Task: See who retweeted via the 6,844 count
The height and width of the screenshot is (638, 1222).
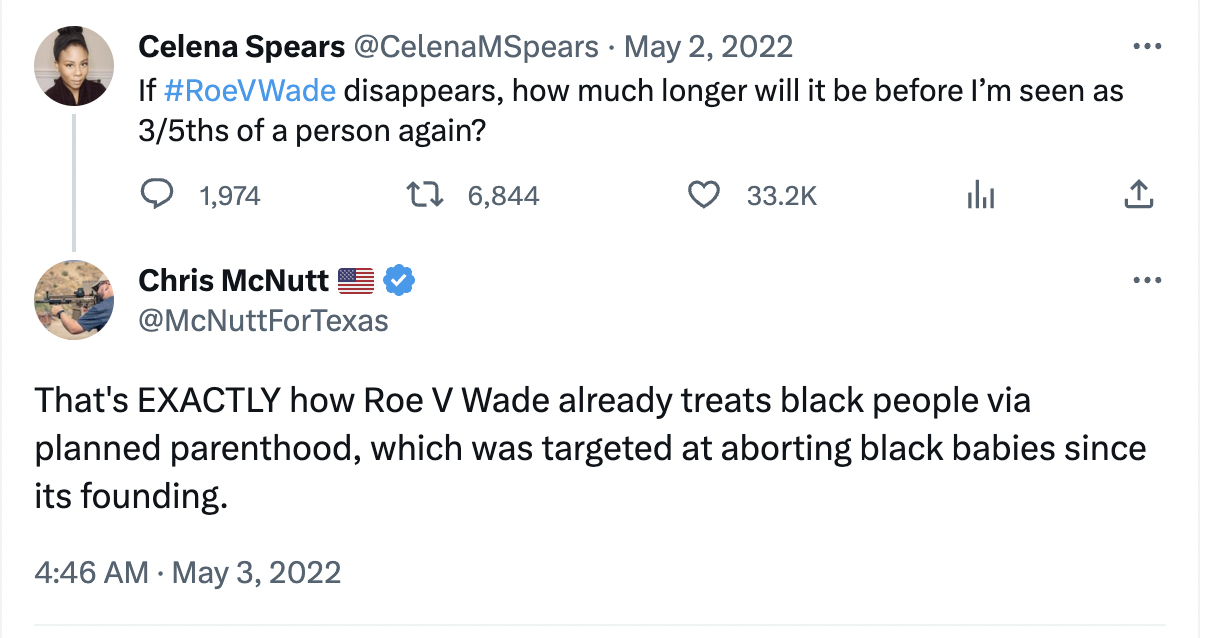Action: 503,195
